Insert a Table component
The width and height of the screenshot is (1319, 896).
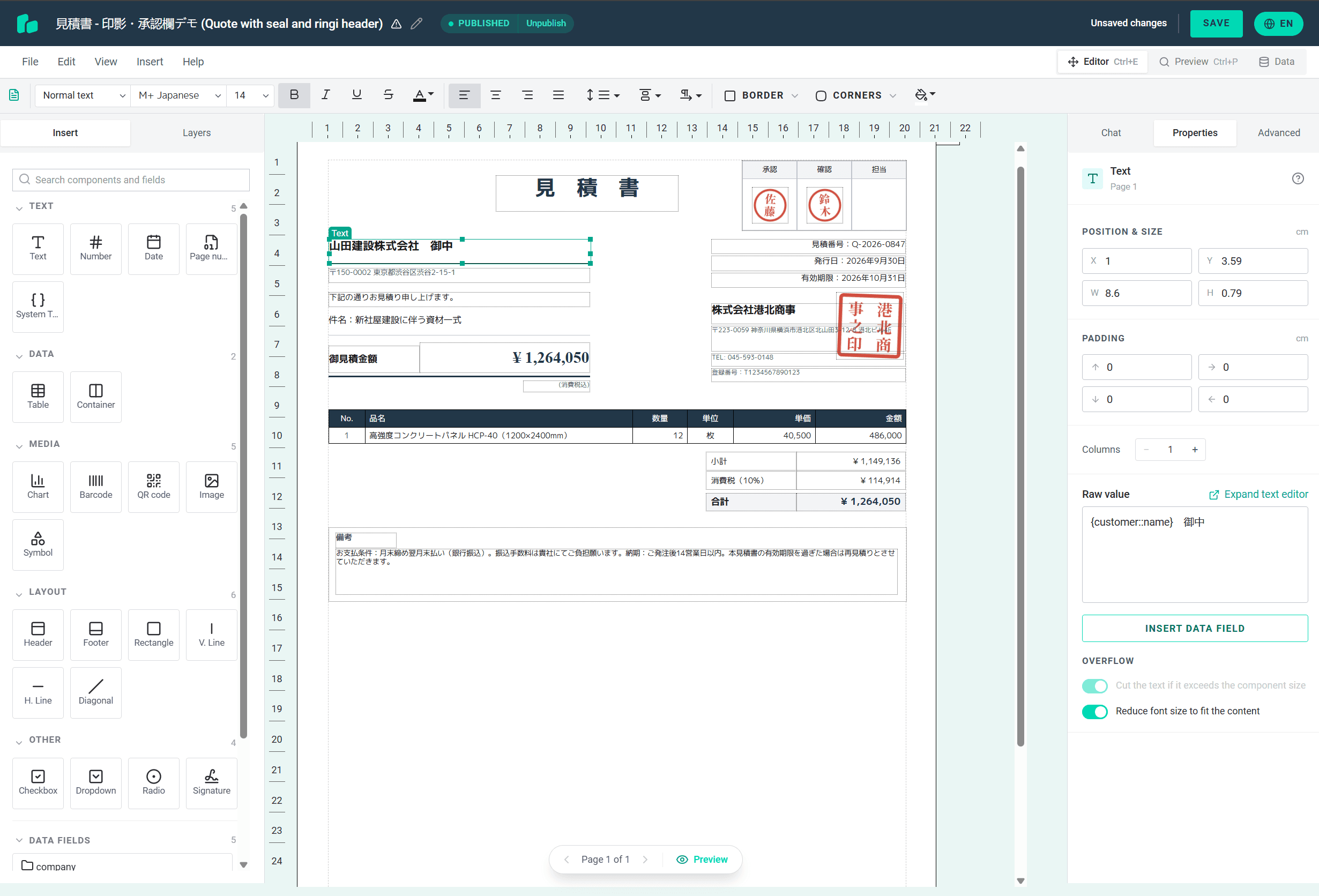(38, 397)
